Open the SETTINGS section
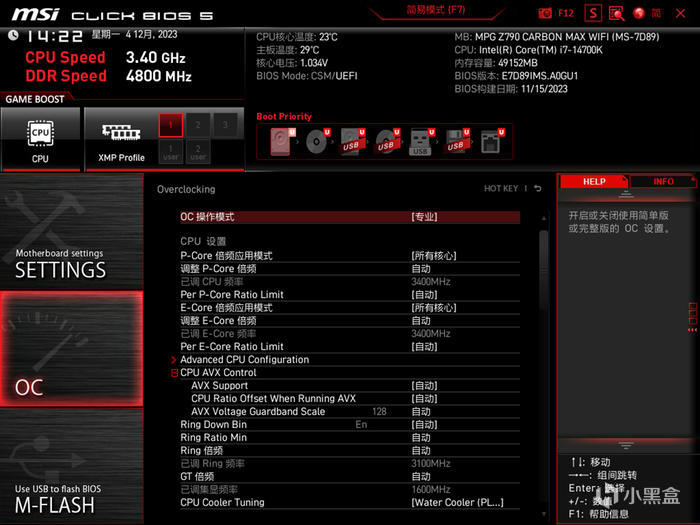This screenshot has height=525, width=700. coord(71,231)
